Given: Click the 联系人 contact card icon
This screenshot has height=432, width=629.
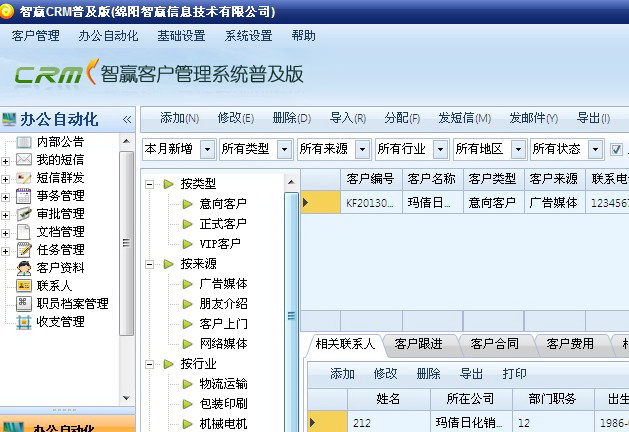Looking at the screenshot, I should [24, 286].
